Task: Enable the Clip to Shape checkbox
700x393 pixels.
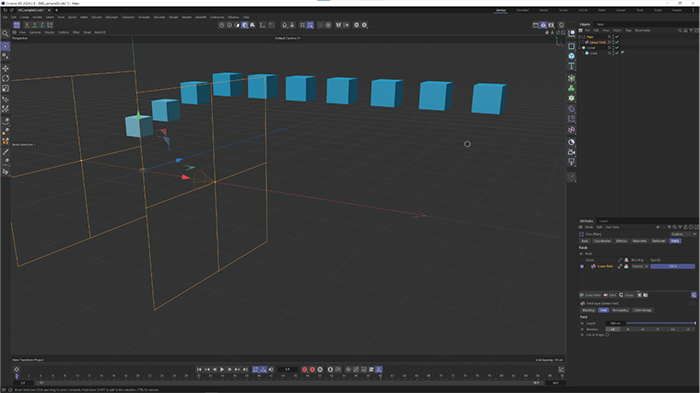Action: click(x=607, y=334)
